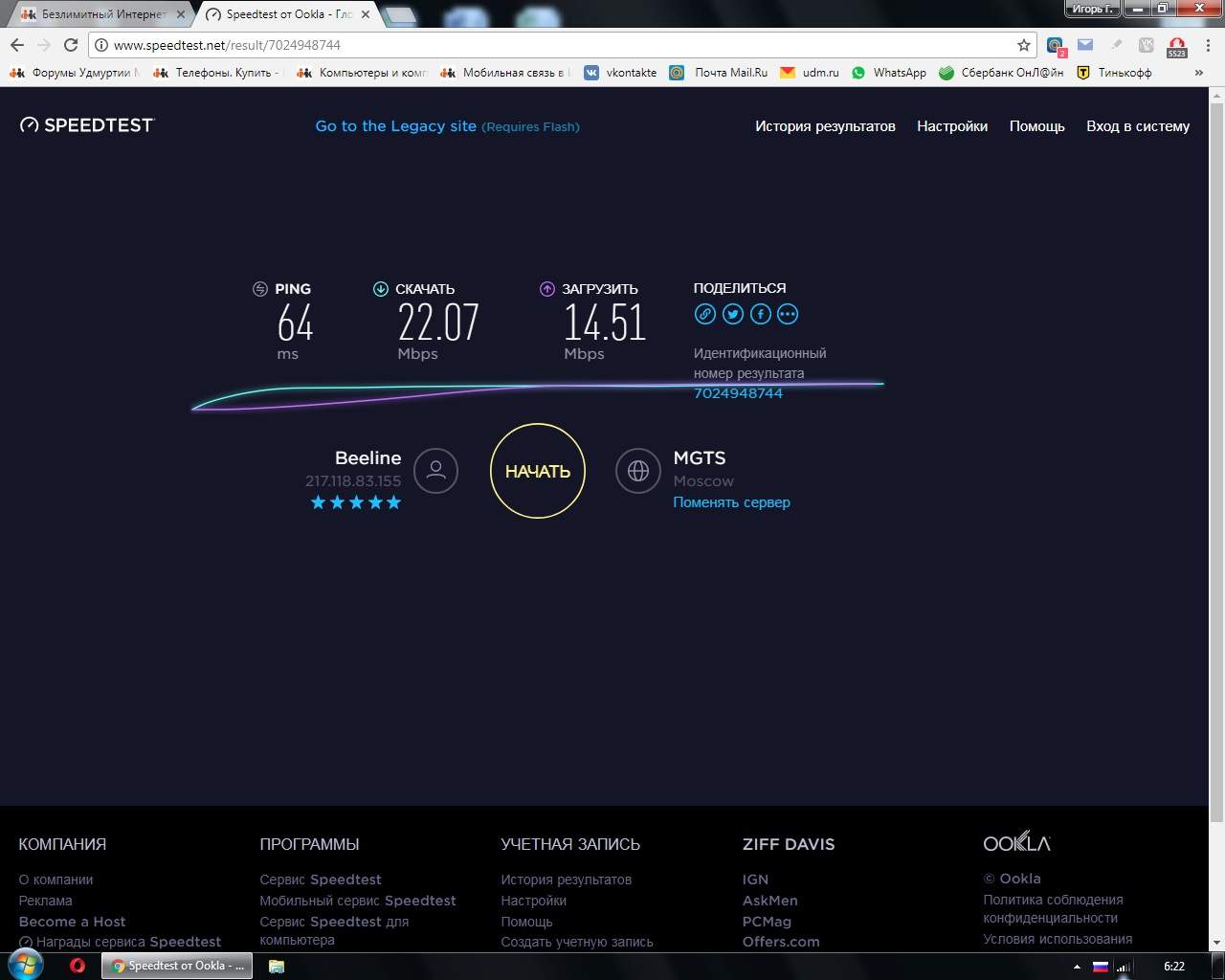Click the gray VK extension icon
Viewport: 1225px width, 980px height.
1146,45
